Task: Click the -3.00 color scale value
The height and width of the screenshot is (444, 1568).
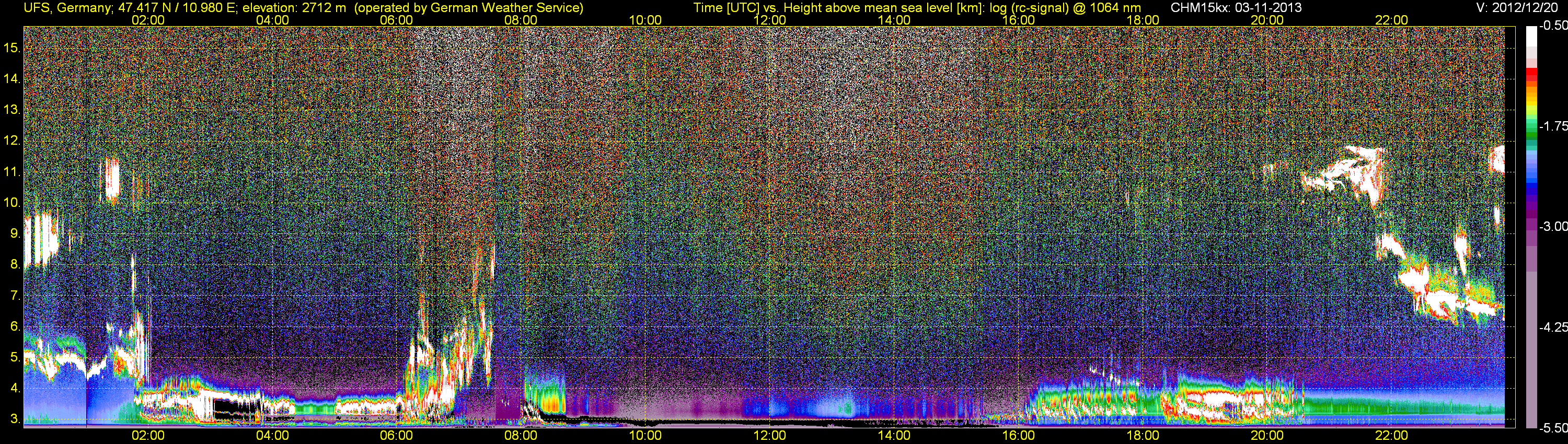Action: click(1553, 226)
